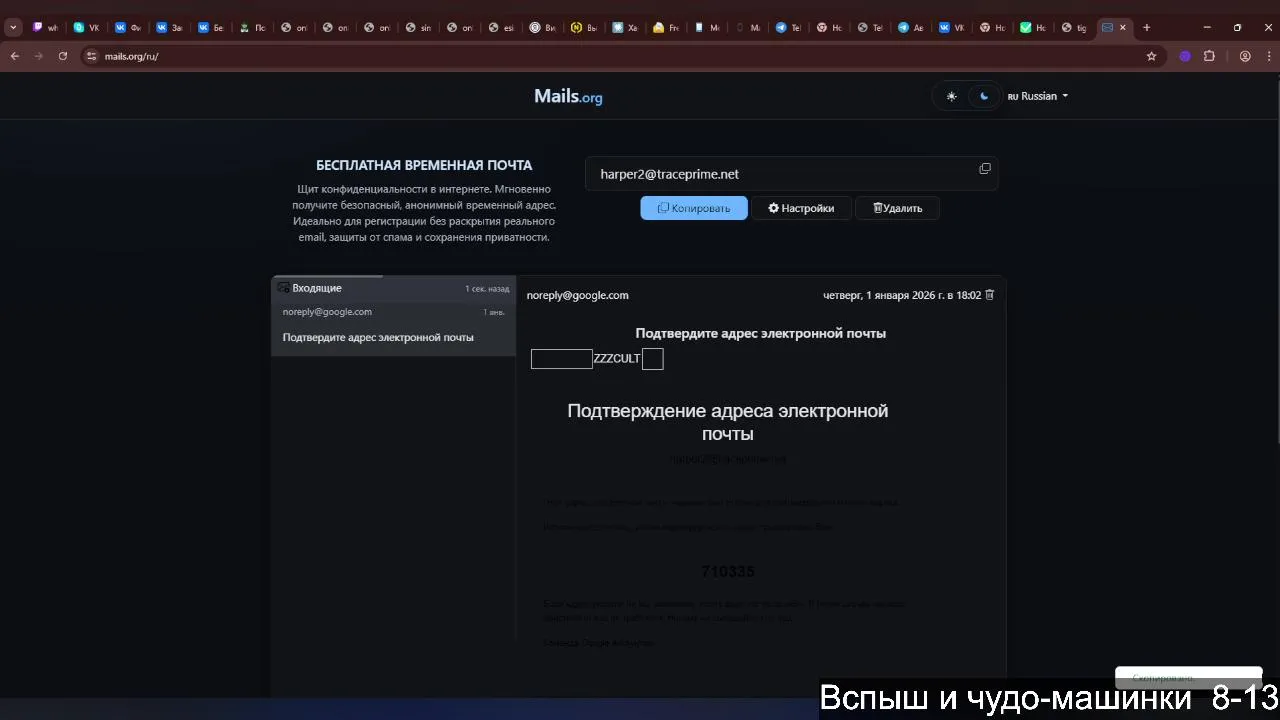Viewport: 1280px width, 720px height.
Task: Click the noreply@google.com sender in message header
Action: coord(578,295)
